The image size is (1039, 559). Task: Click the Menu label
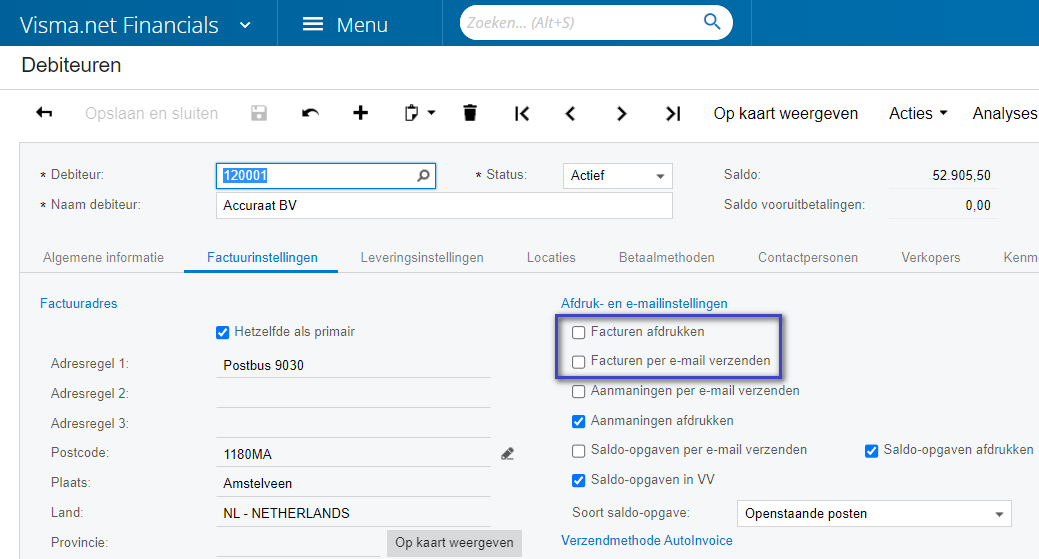click(x=362, y=25)
